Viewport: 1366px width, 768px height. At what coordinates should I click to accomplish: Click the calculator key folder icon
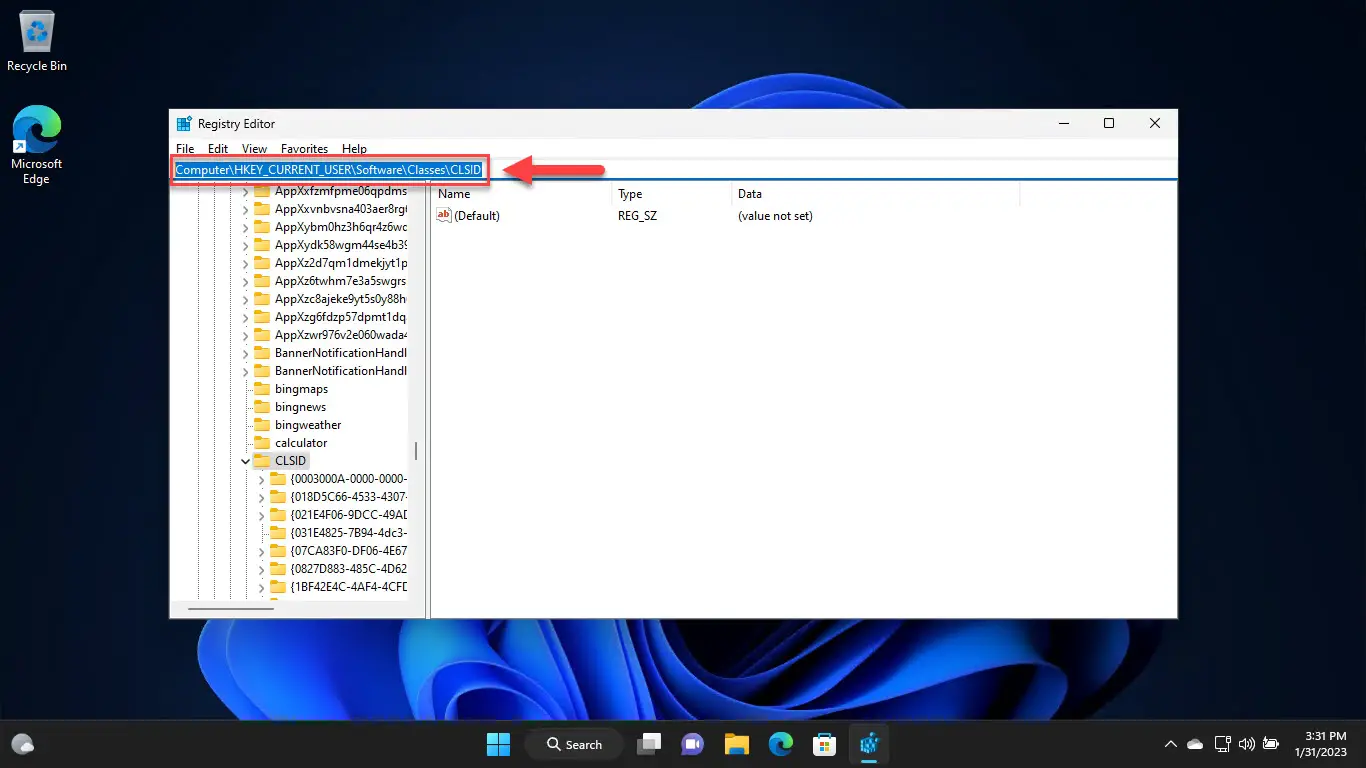pos(262,443)
